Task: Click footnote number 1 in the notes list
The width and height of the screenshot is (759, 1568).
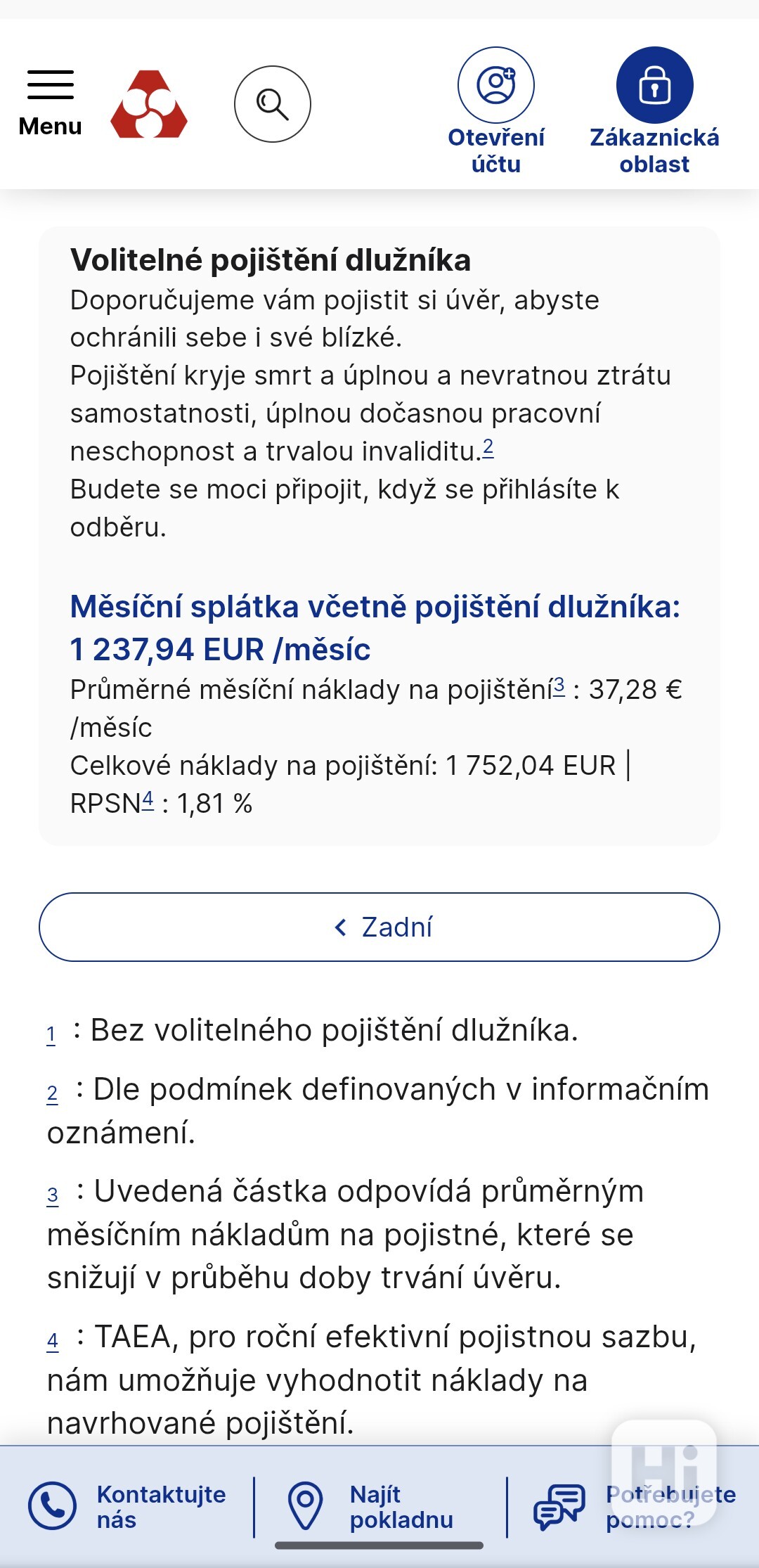Action: coord(51,1034)
